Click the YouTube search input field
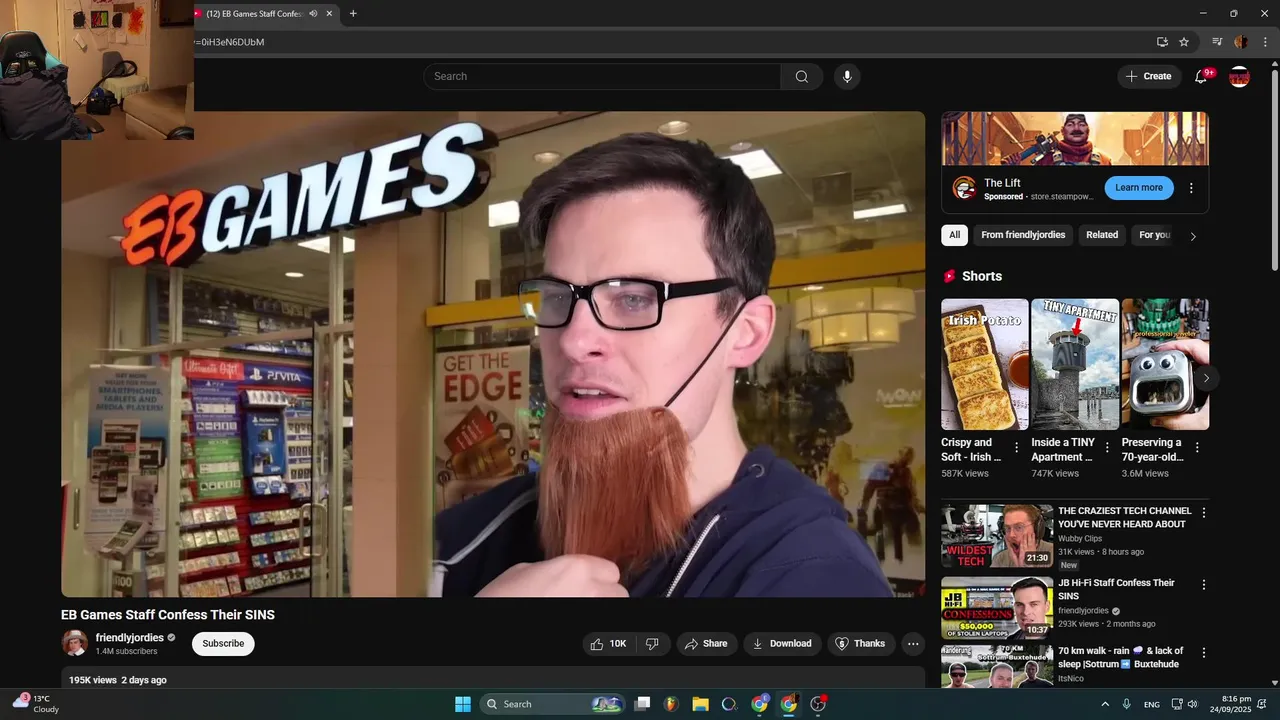Screen dimensions: 1280x720 pyautogui.click(x=601, y=77)
